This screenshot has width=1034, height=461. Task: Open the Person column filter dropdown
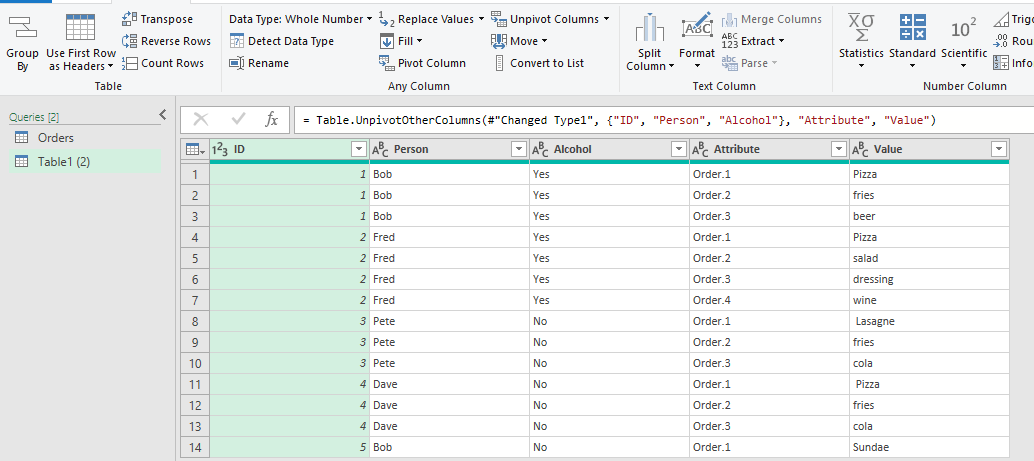tap(518, 149)
